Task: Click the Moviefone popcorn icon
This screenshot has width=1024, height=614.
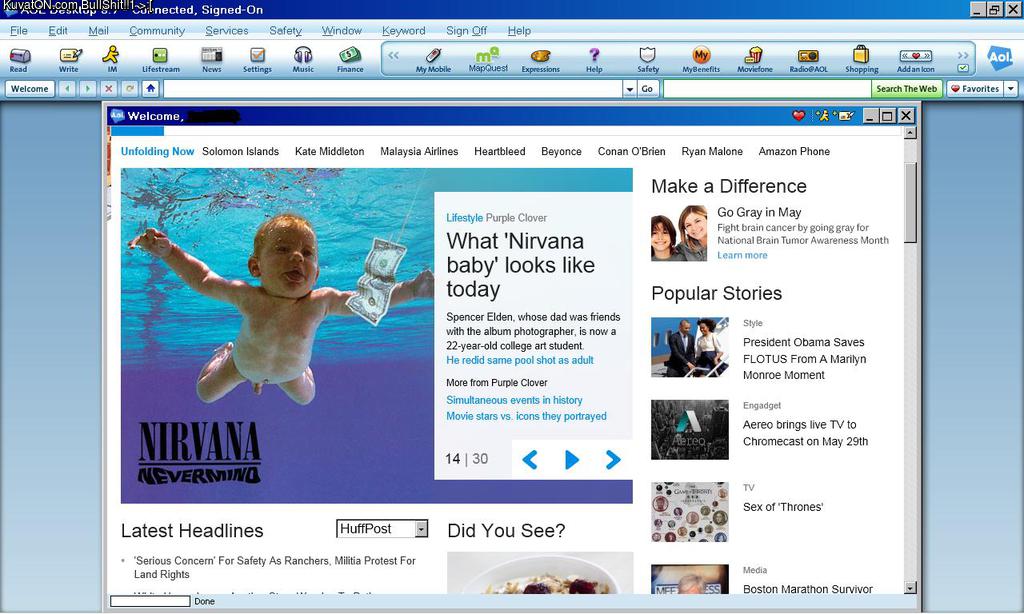Action: tap(754, 58)
